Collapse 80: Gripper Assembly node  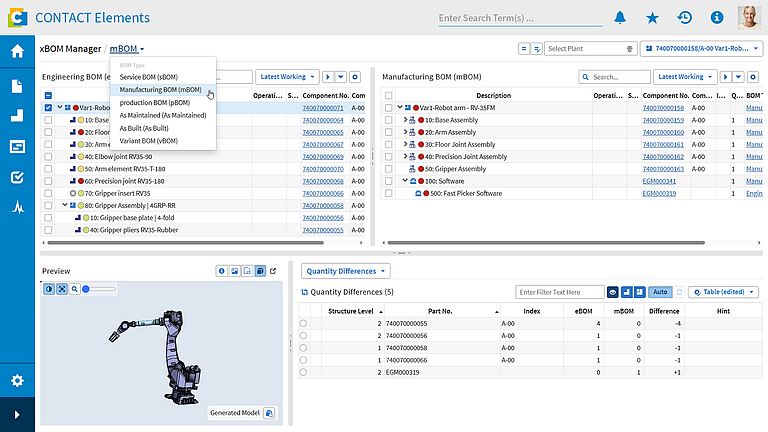[65, 205]
